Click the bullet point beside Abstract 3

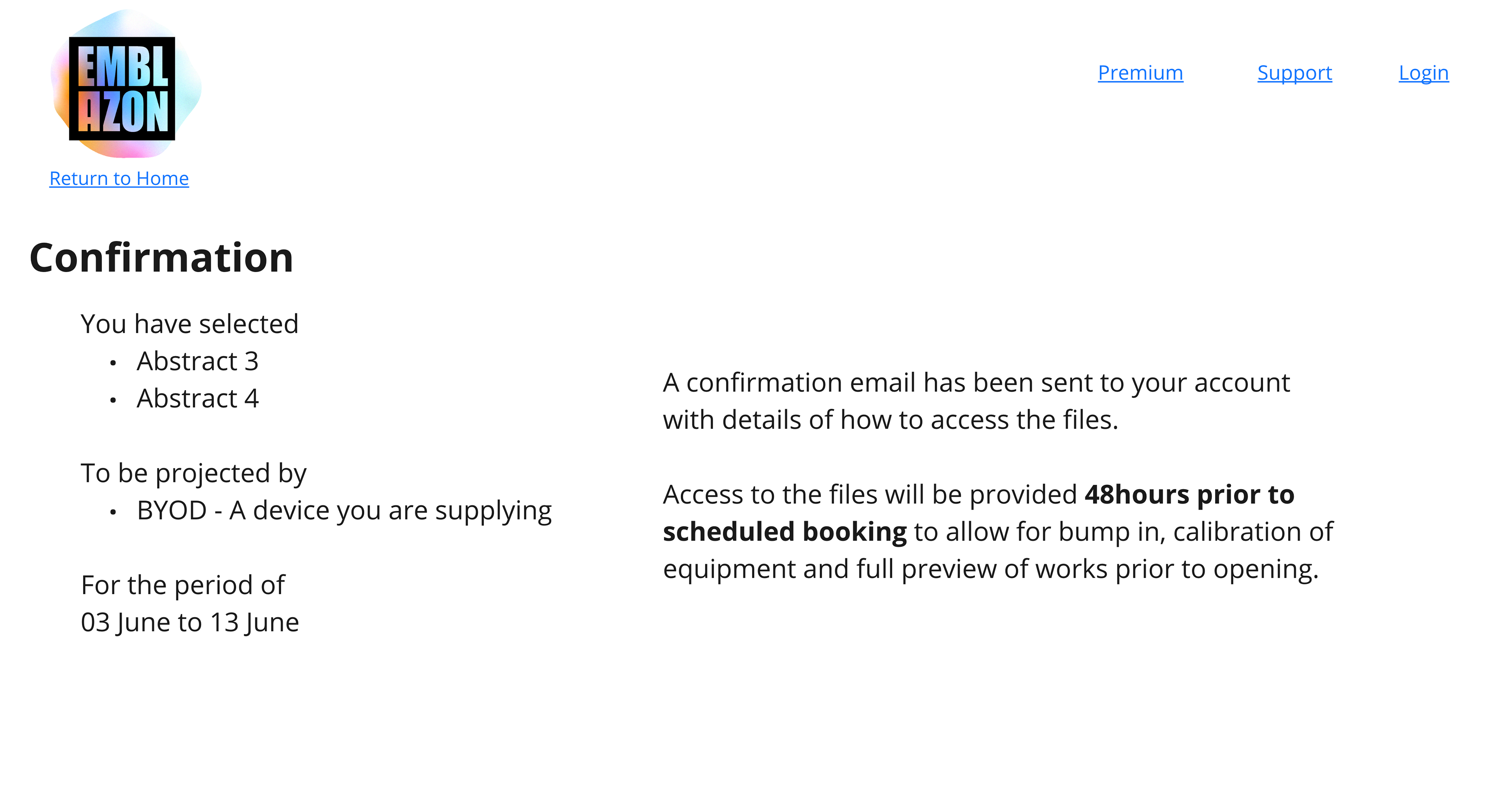pos(113,363)
